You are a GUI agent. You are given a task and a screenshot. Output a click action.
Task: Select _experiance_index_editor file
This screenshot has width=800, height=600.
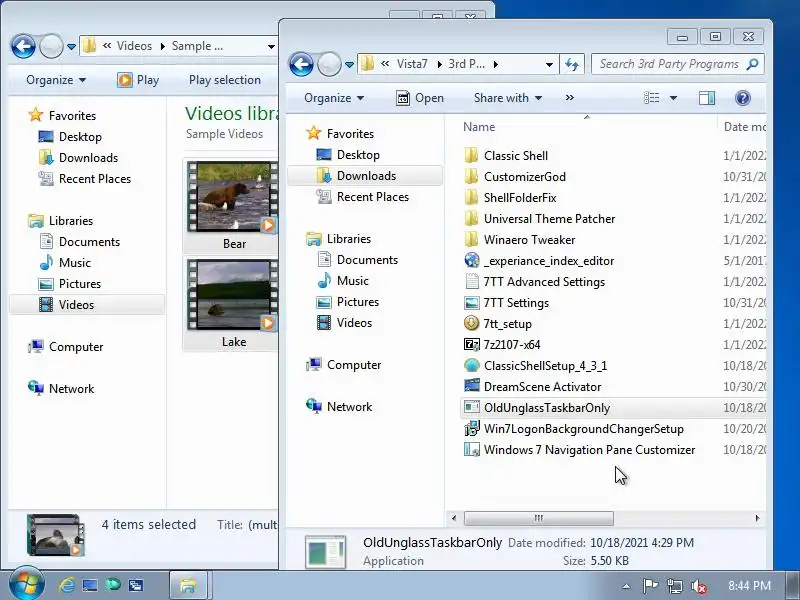tap(548, 261)
